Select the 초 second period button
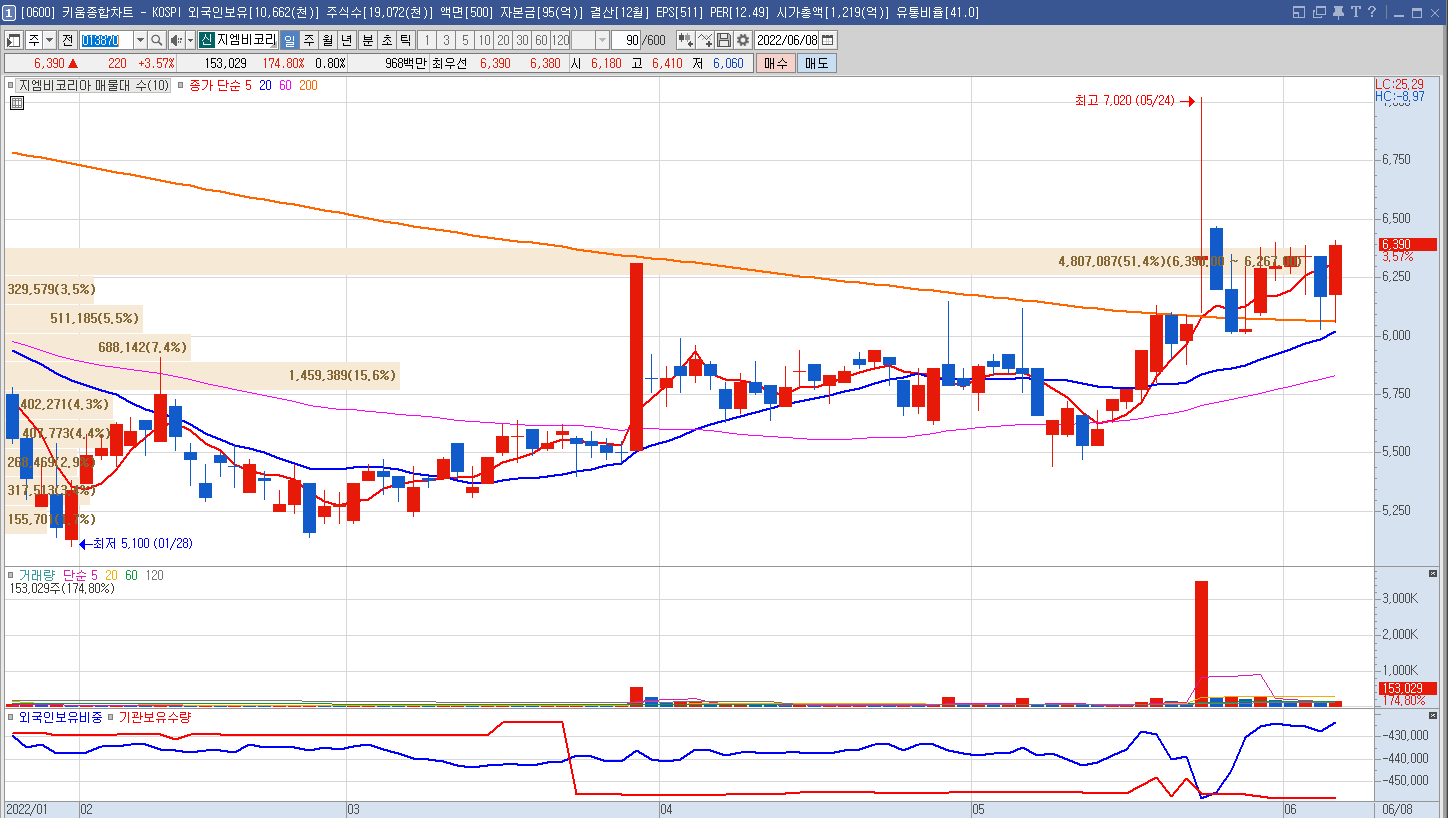Image resolution: width=1448 pixels, height=818 pixels. 386,40
